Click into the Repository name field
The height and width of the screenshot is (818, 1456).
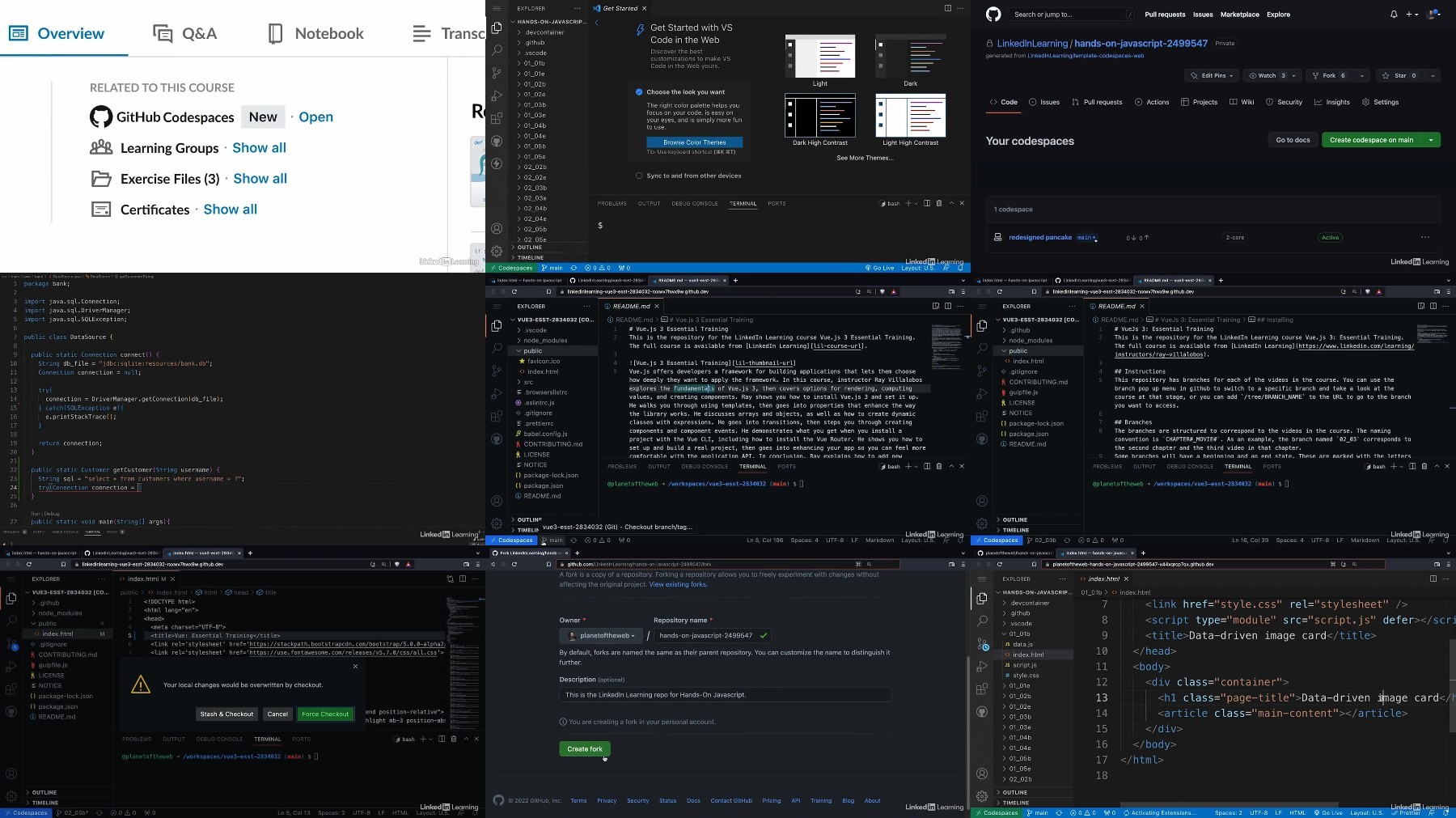(x=713, y=636)
